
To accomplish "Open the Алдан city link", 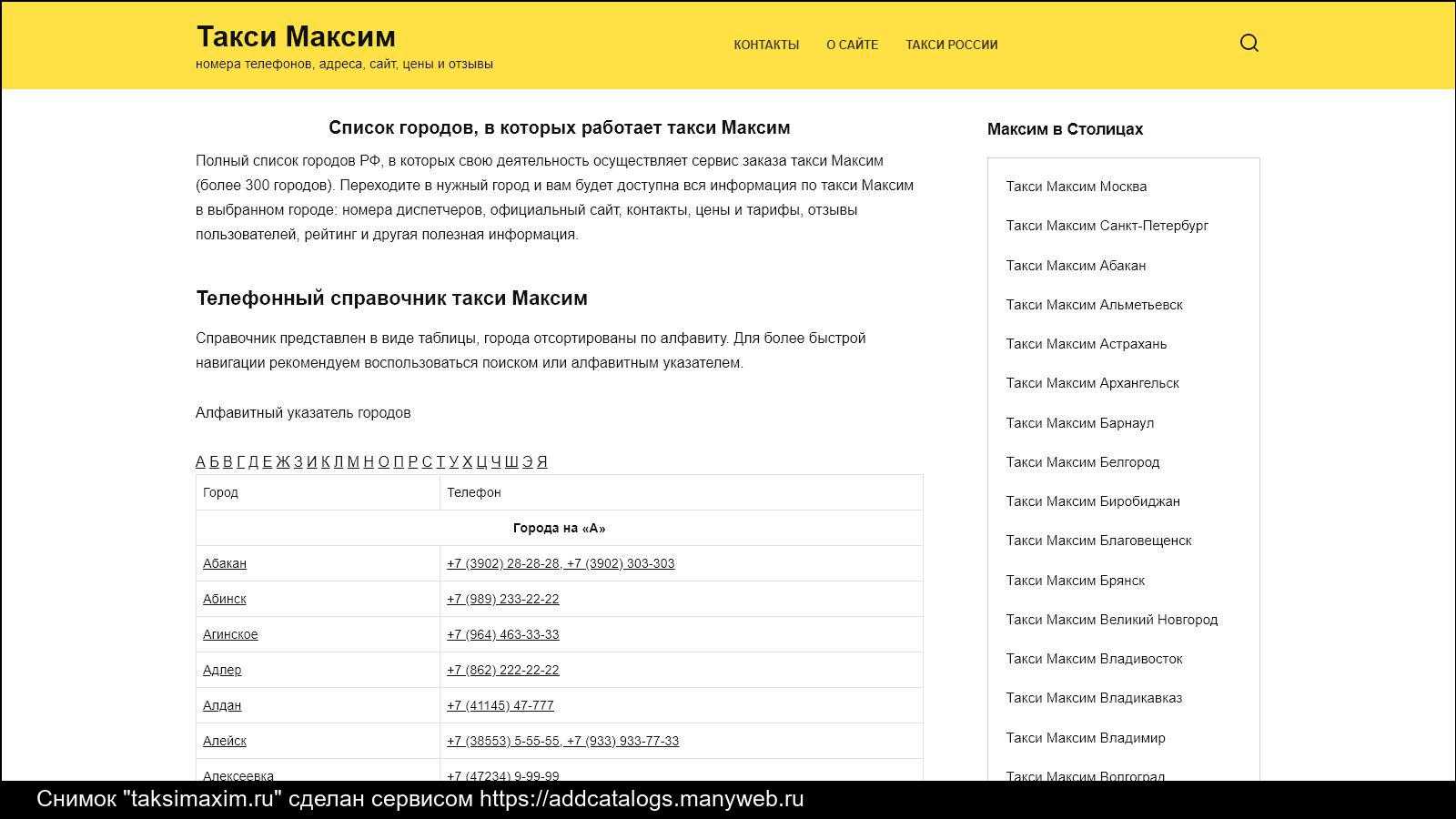I will pyautogui.click(x=222, y=705).
